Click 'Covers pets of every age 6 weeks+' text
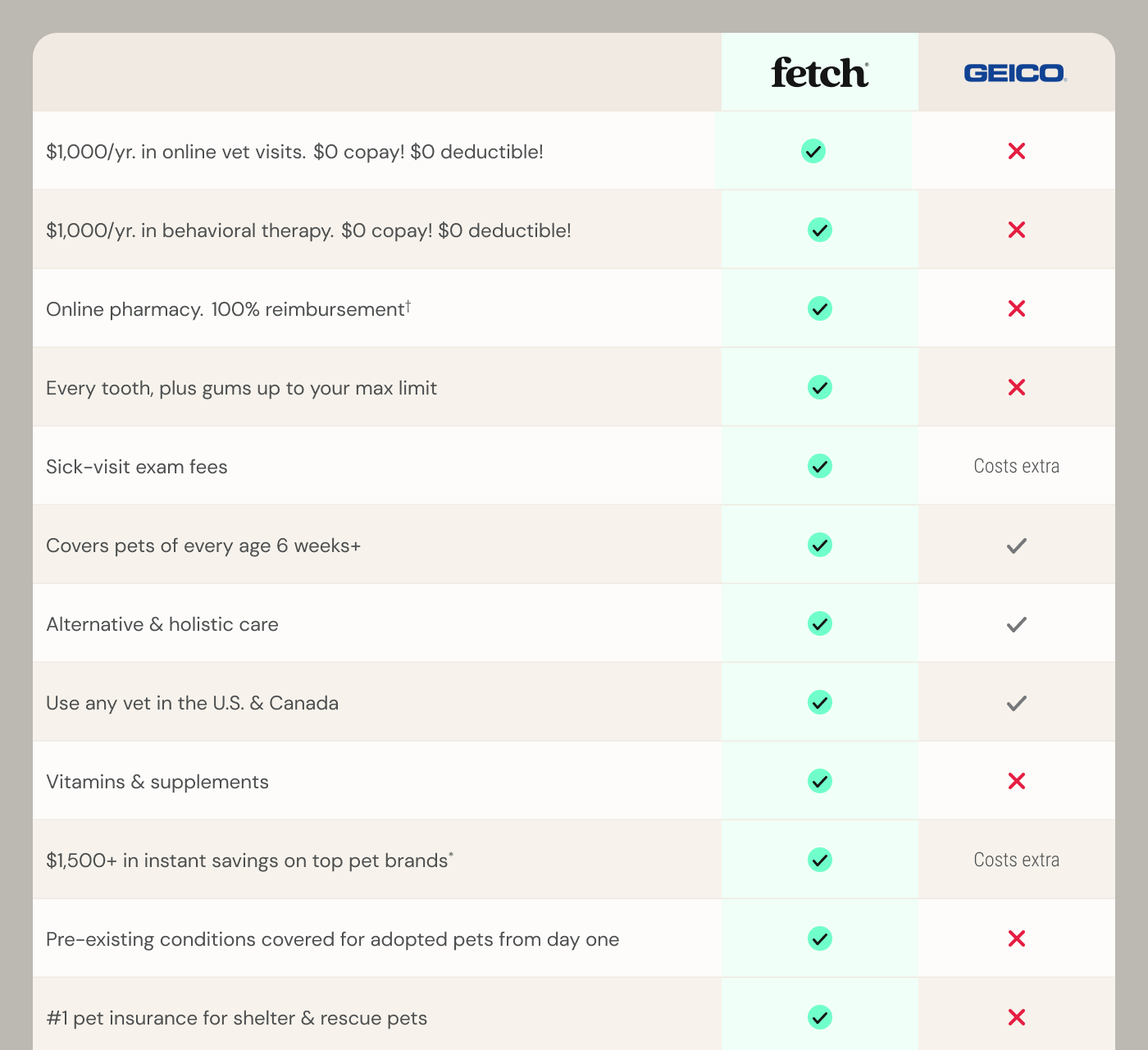The height and width of the screenshot is (1050, 1148). (203, 546)
